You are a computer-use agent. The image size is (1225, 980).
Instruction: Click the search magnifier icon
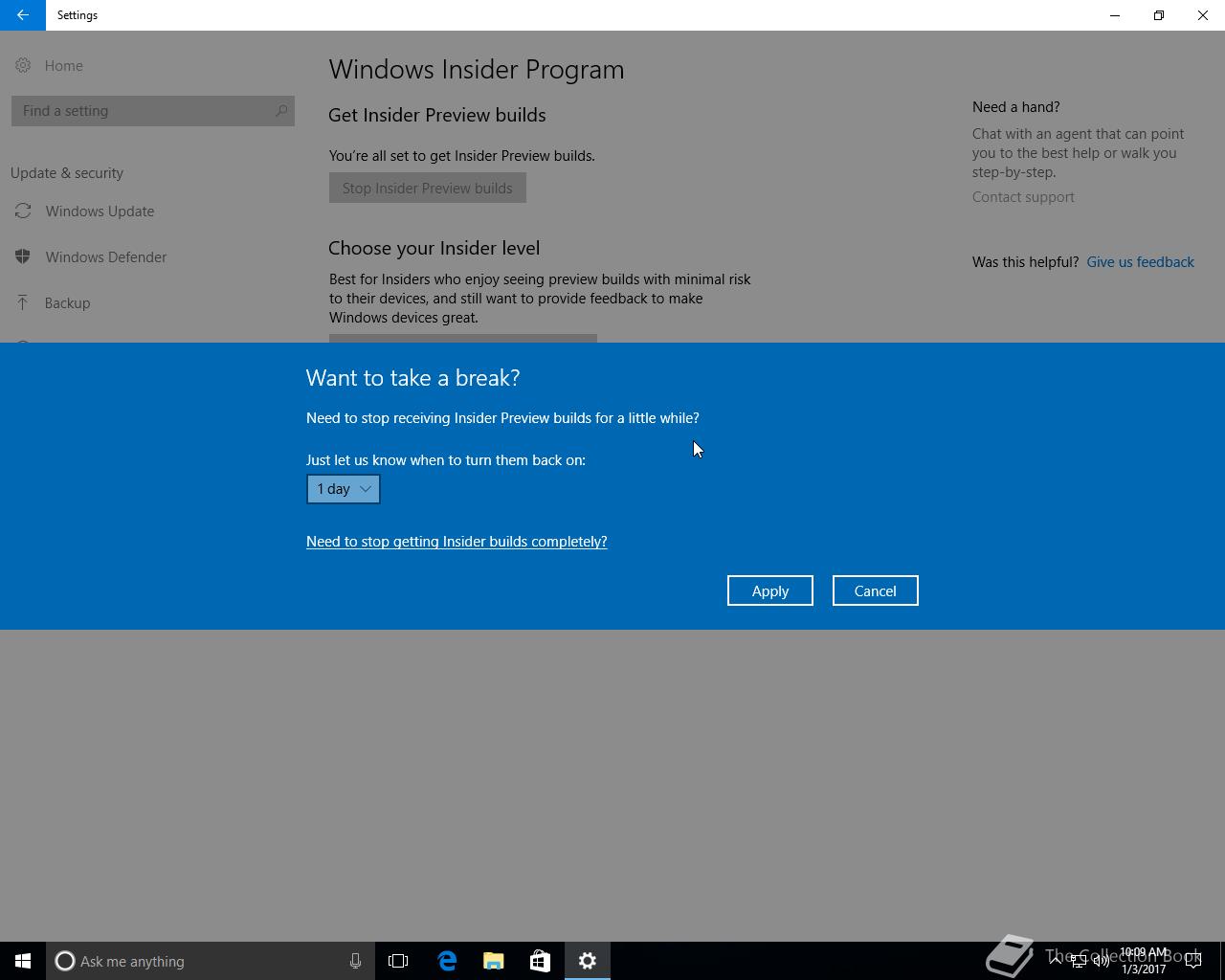click(281, 111)
